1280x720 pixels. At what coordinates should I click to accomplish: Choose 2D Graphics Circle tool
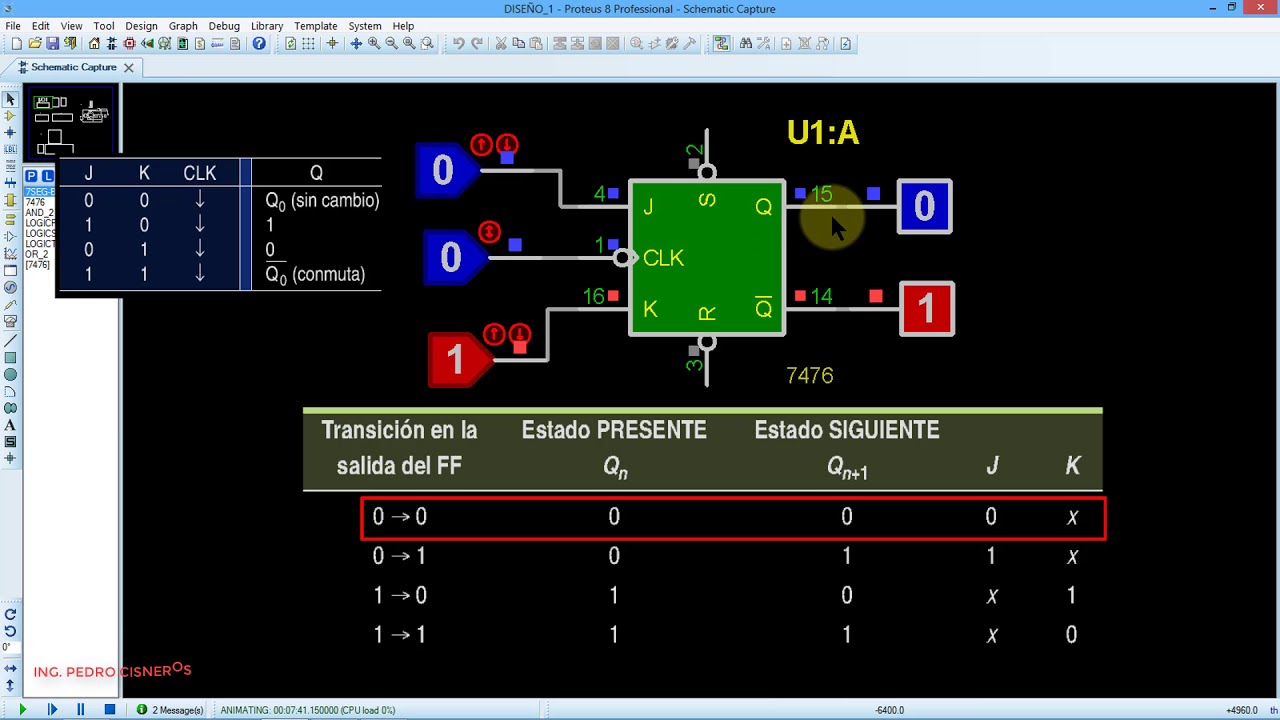(x=10, y=375)
